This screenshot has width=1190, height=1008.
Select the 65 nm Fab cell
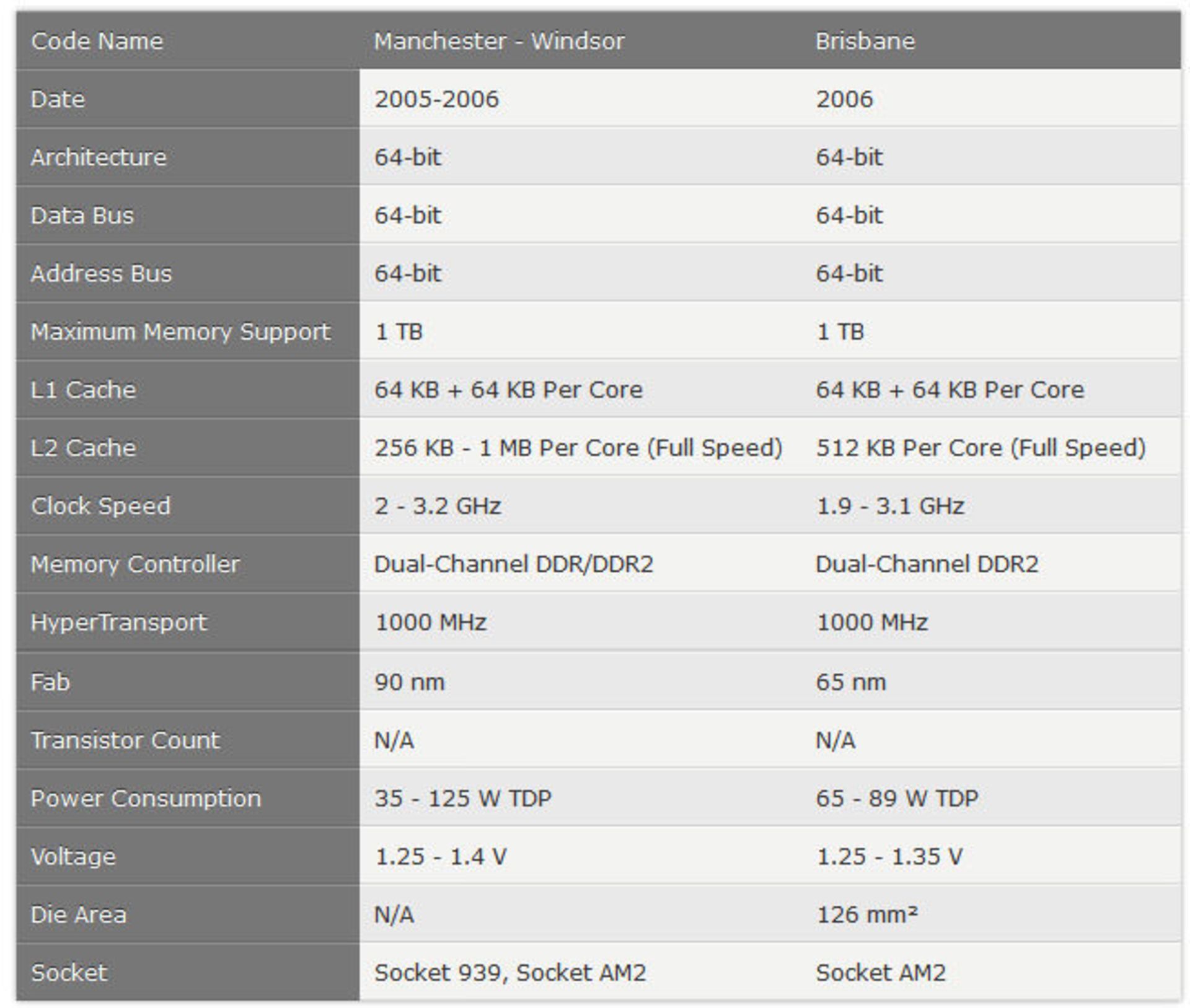coord(851,682)
